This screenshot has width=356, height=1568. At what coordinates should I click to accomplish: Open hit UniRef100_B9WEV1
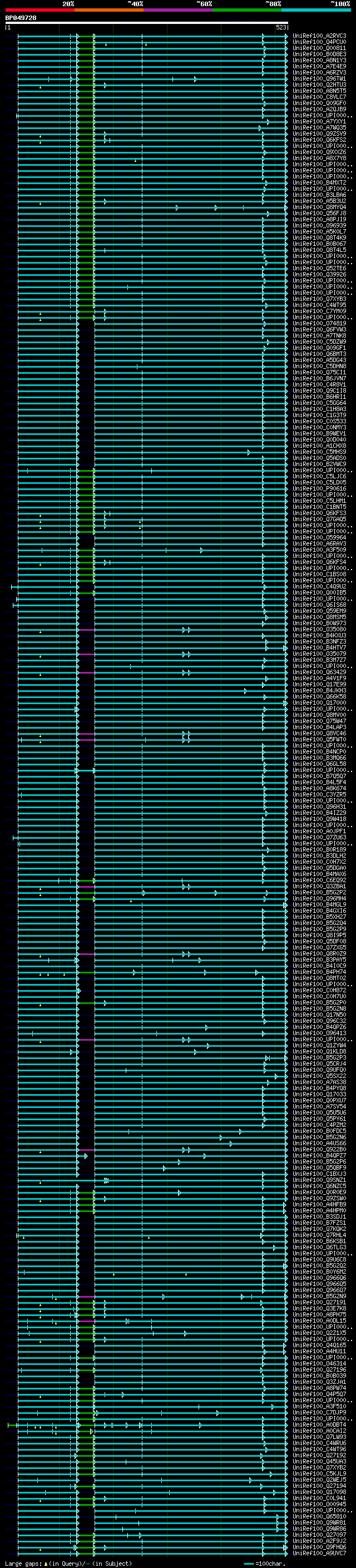pos(319,433)
